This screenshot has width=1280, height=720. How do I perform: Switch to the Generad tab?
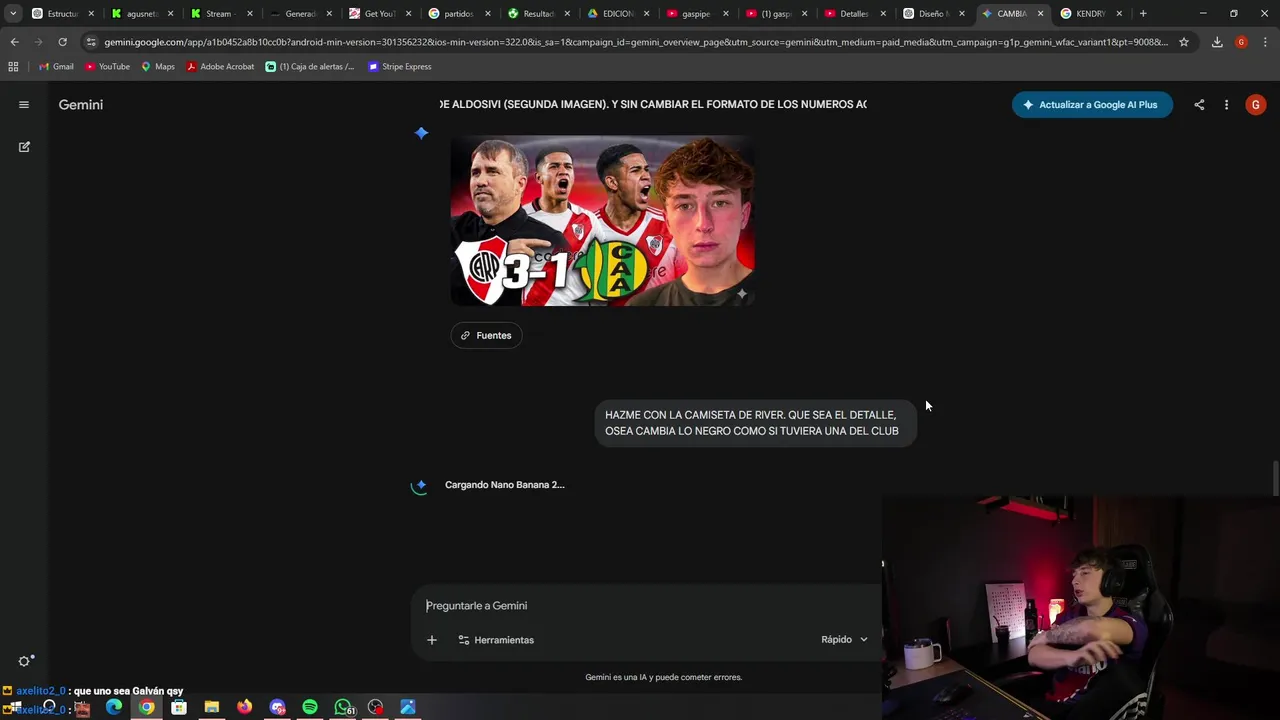tap(299, 14)
